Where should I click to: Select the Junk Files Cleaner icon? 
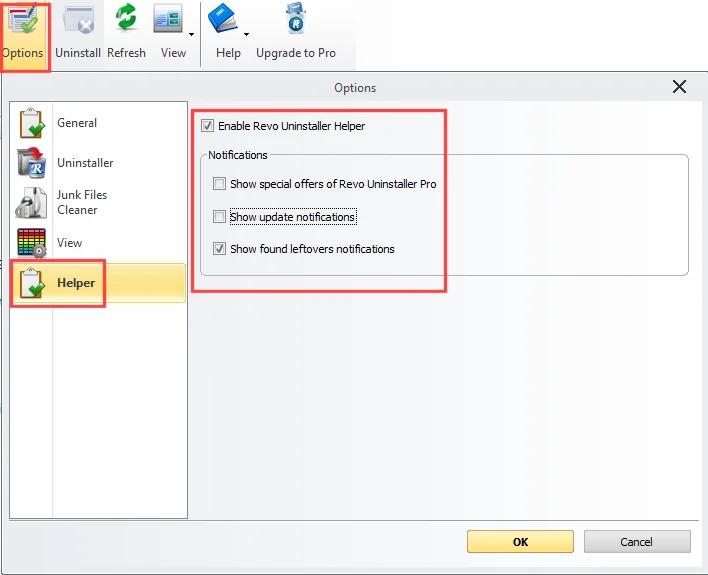pyautogui.click(x=31, y=202)
